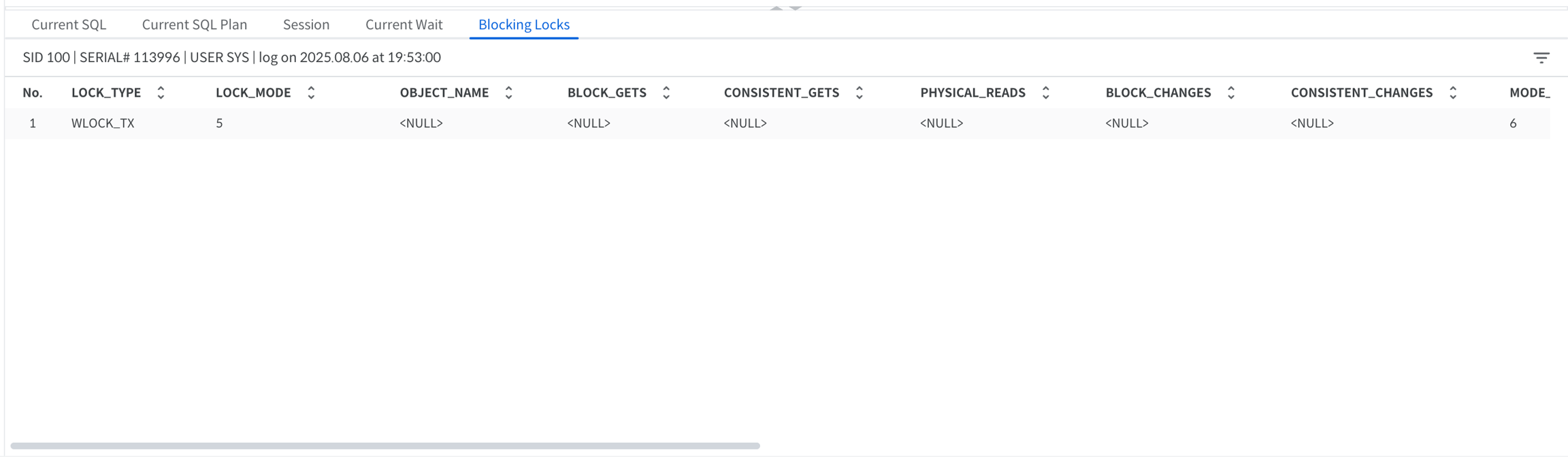This screenshot has width=1568, height=457.
Task: Switch to the Current SQL tab
Action: tap(69, 25)
